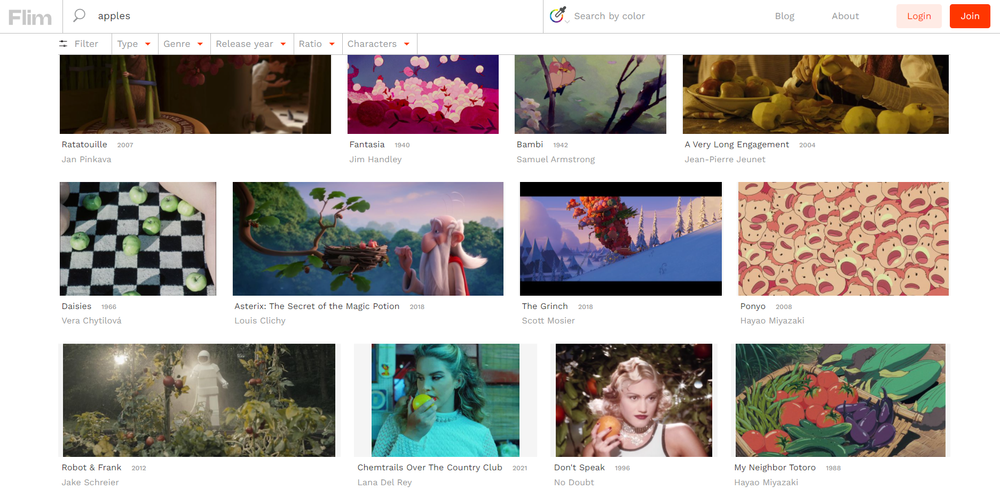This screenshot has height=491, width=1000.
Task: Open The Grinch thumbnail
Action: [x=621, y=239]
